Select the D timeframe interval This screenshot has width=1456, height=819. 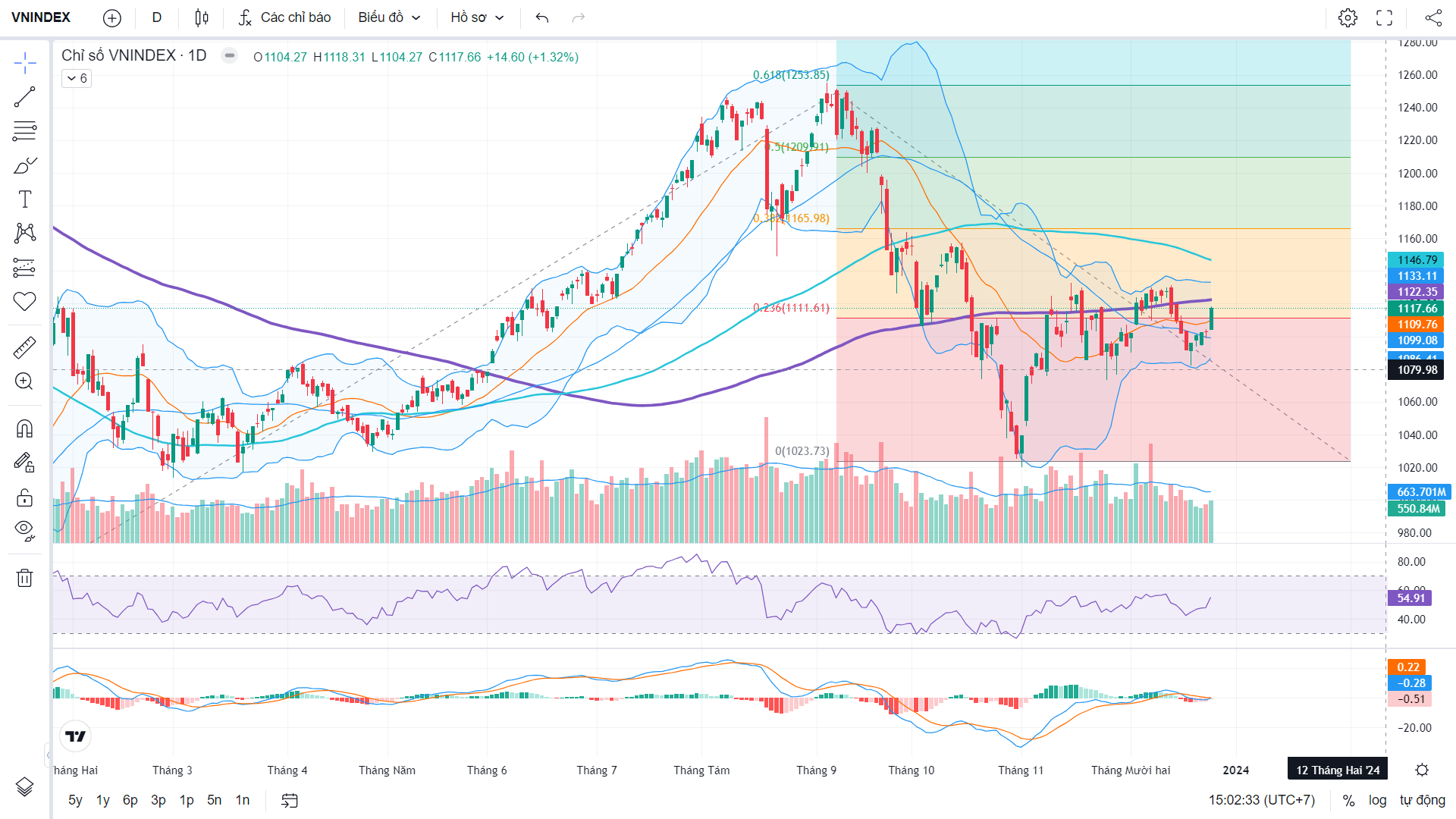(157, 17)
